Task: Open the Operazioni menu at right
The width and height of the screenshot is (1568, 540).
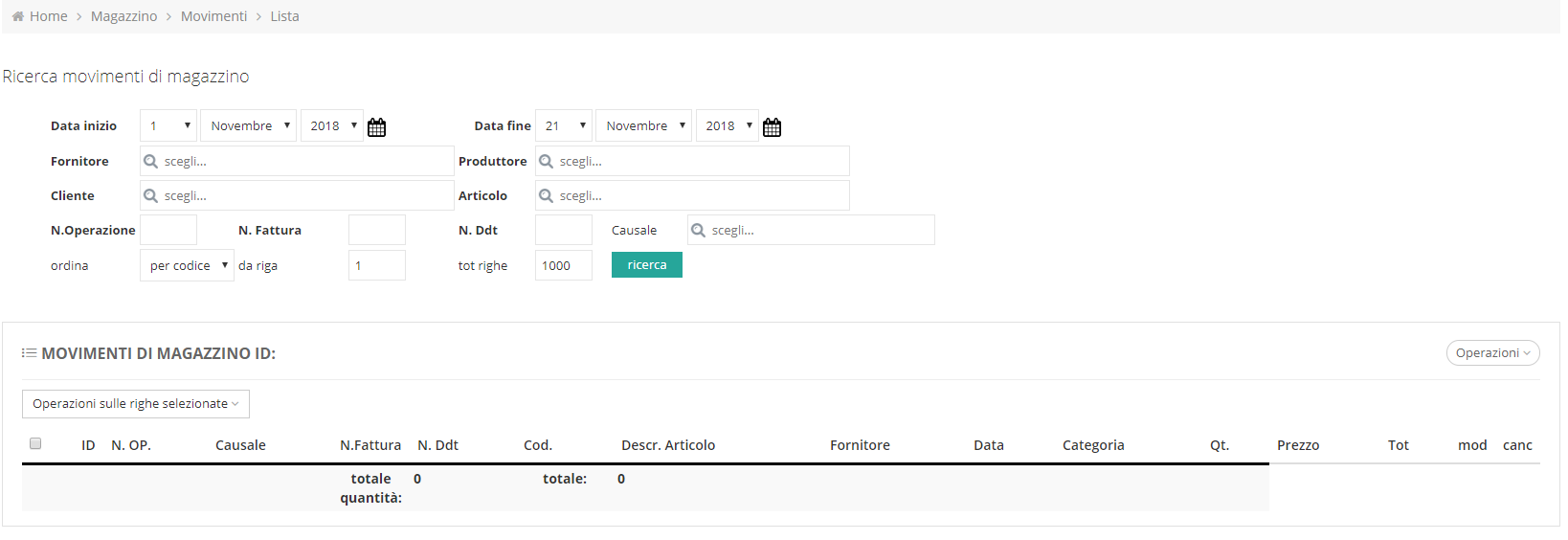Action: pos(1492,353)
